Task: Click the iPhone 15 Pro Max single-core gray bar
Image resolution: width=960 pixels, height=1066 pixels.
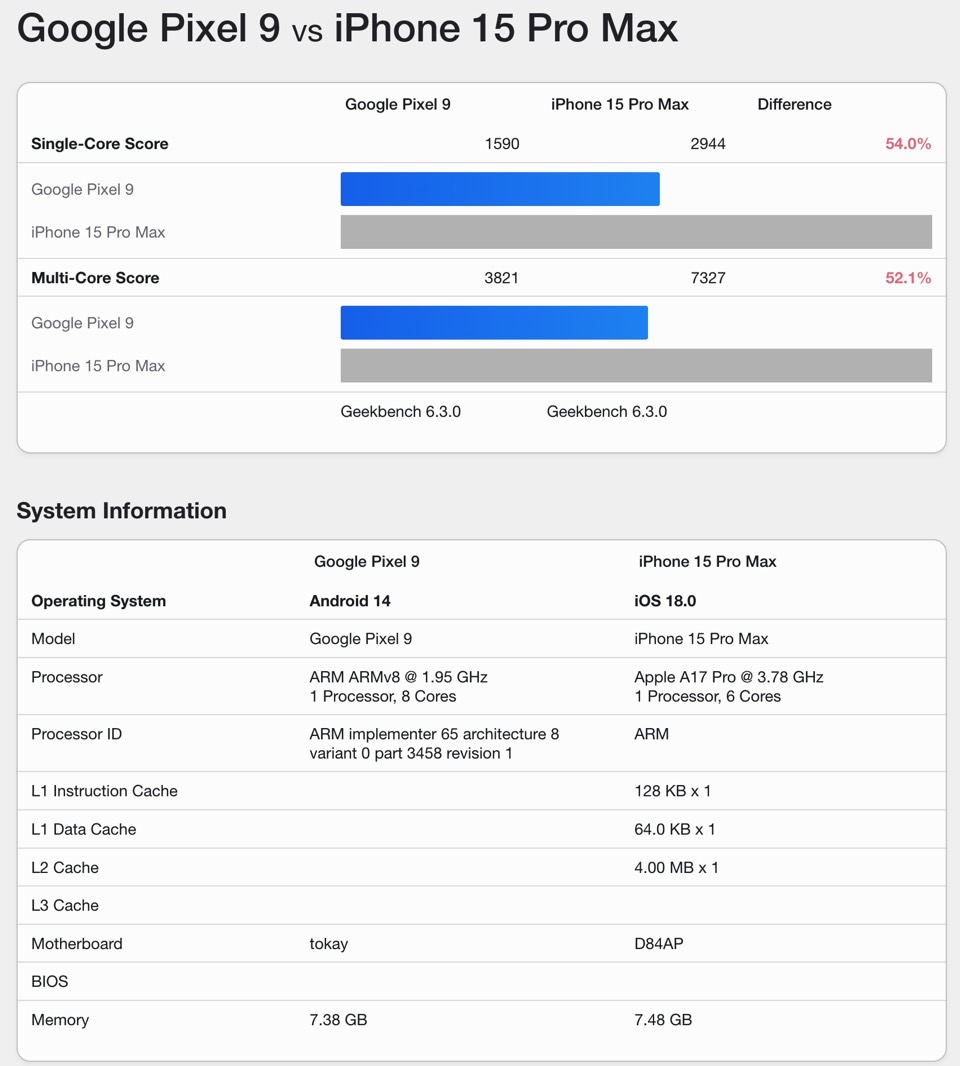Action: (x=636, y=232)
